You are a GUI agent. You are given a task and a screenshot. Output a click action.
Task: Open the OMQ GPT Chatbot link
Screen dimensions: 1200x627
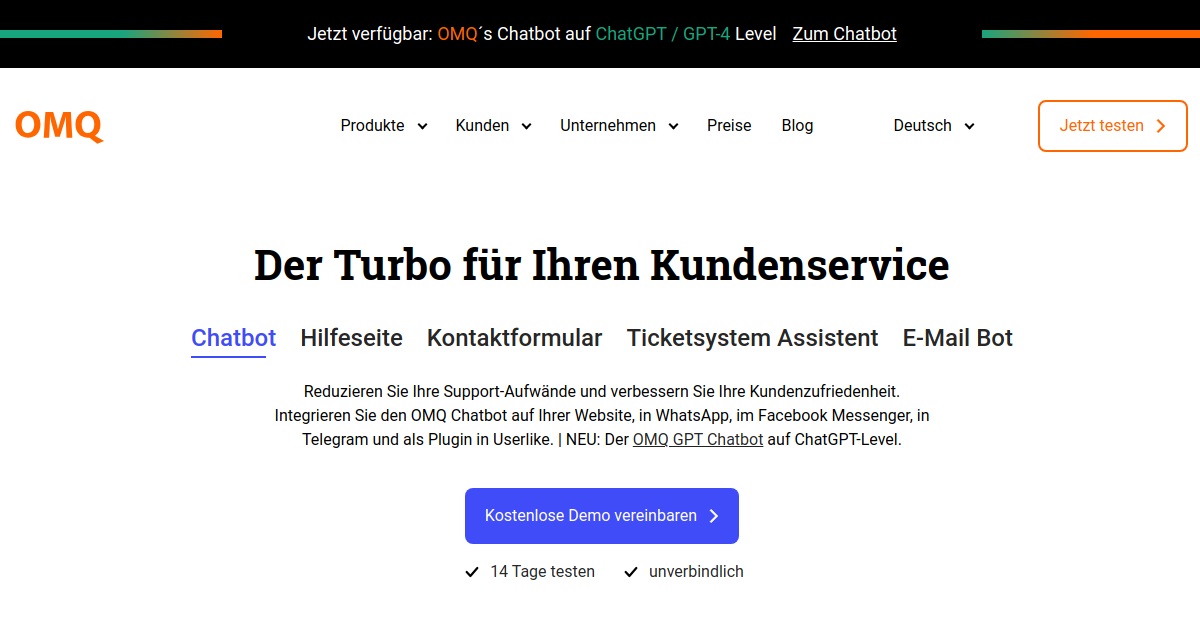698,440
